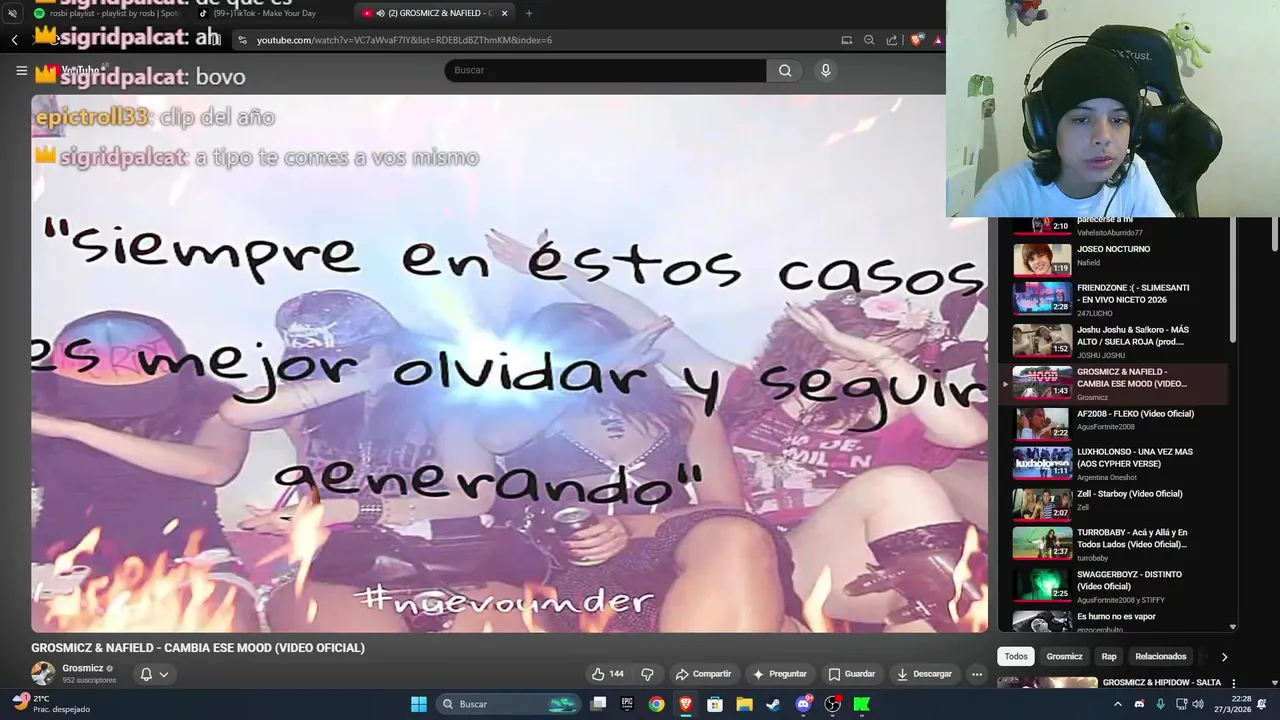
Task: Click the YouTube search magnifier button
Action: click(x=785, y=70)
